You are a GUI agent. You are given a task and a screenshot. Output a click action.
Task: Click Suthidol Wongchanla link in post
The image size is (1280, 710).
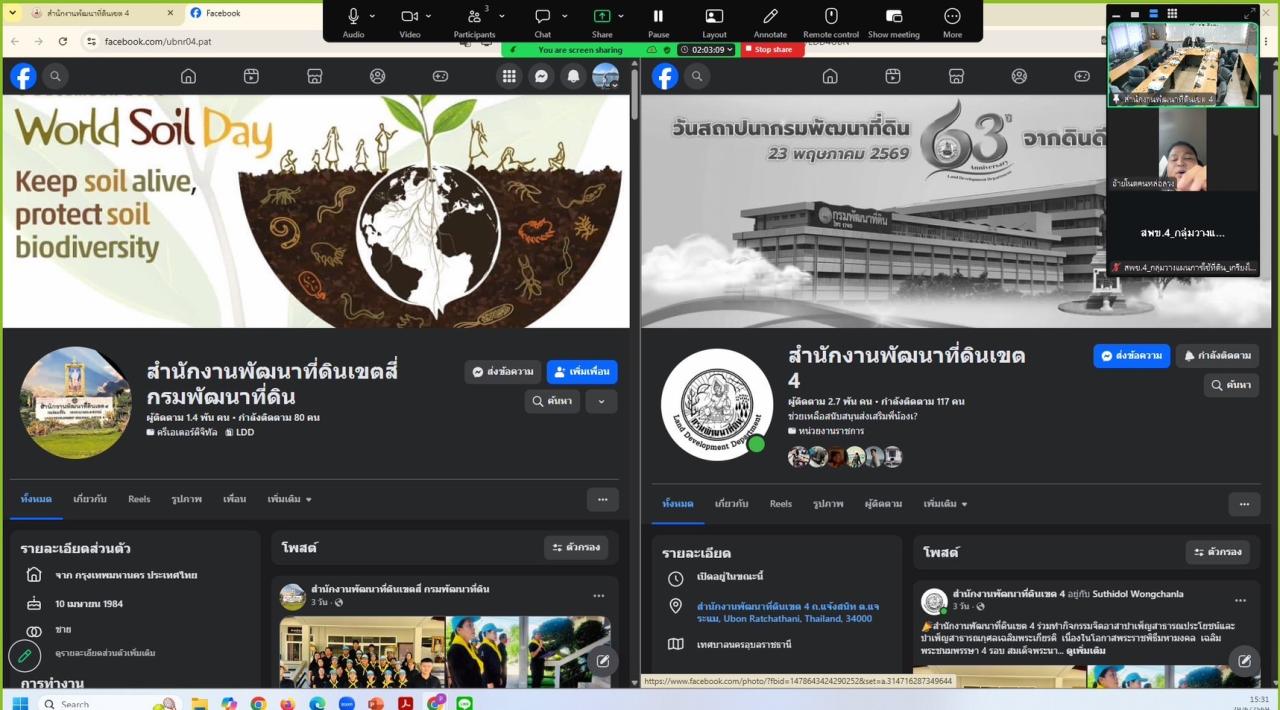click(x=1139, y=593)
